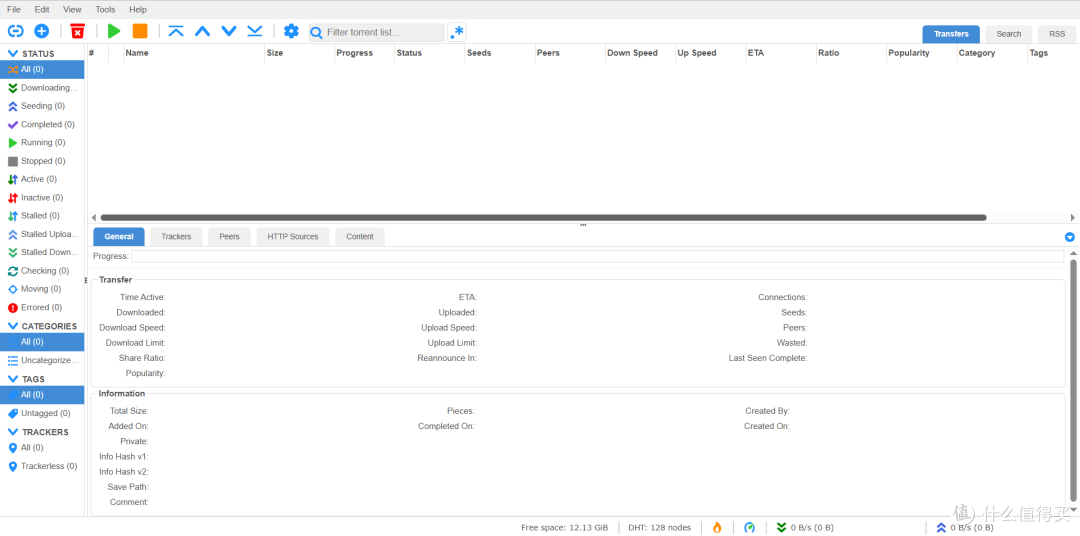Toggle alternative speed limits speedometer icon
The image size is (1080, 536).
(750, 527)
